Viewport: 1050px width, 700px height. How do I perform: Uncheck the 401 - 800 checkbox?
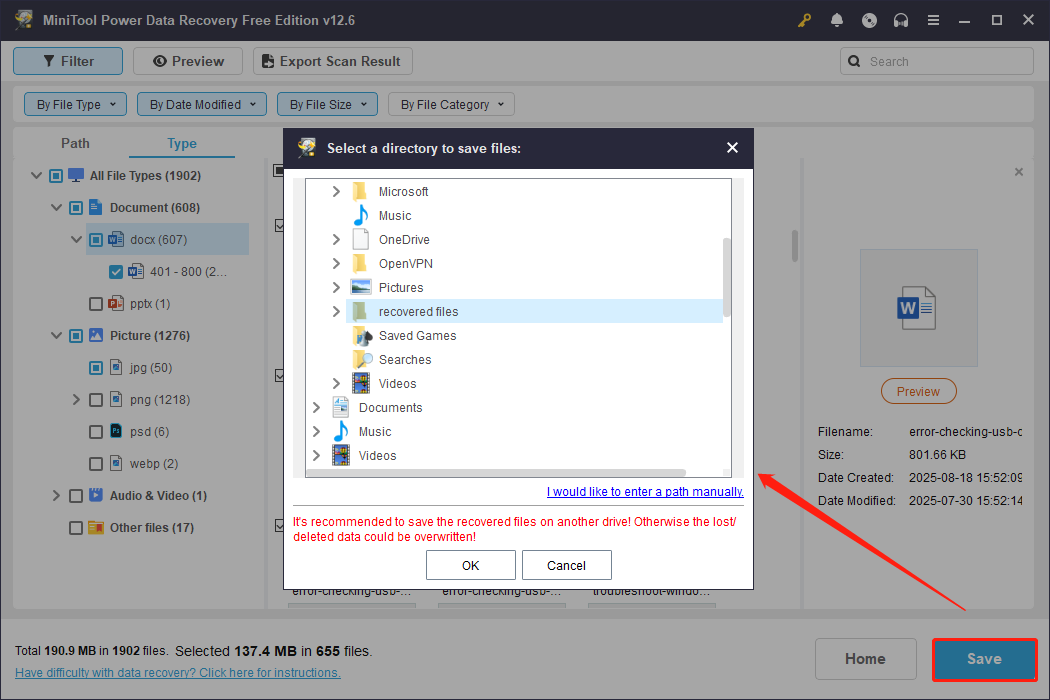click(116, 271)
